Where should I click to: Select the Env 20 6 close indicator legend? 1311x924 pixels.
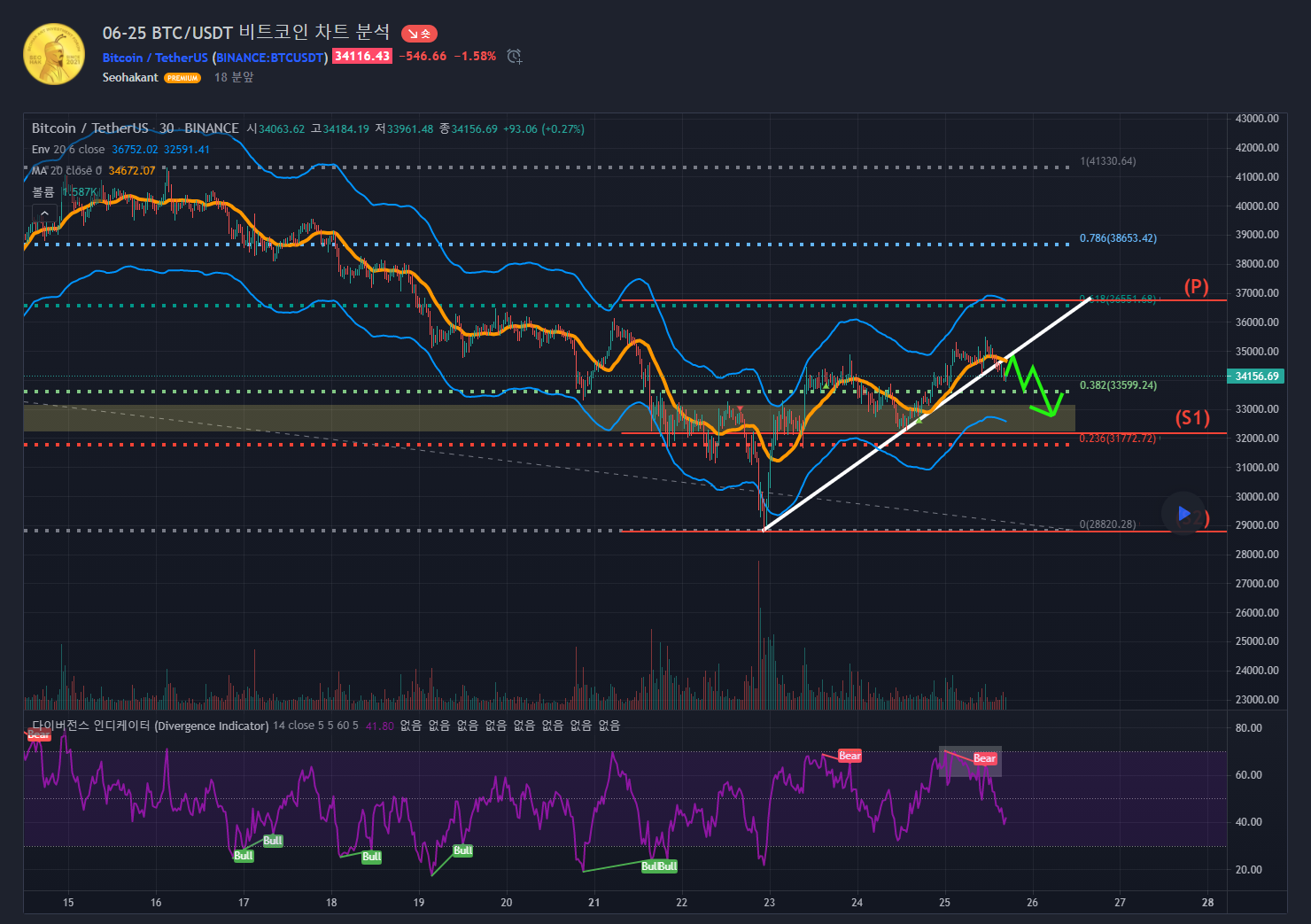coord(68,150)
